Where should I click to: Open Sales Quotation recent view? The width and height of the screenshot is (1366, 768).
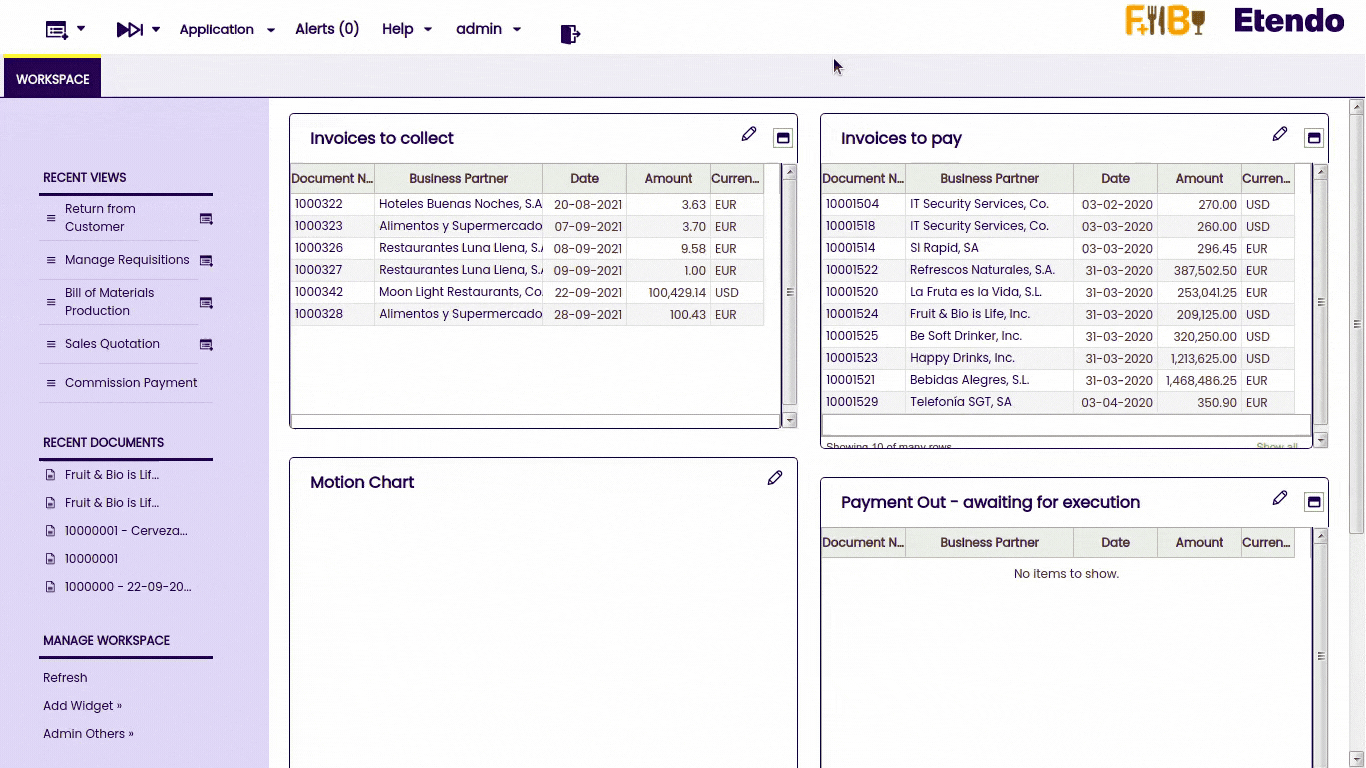pyautogui.click(x=112, y=344)
